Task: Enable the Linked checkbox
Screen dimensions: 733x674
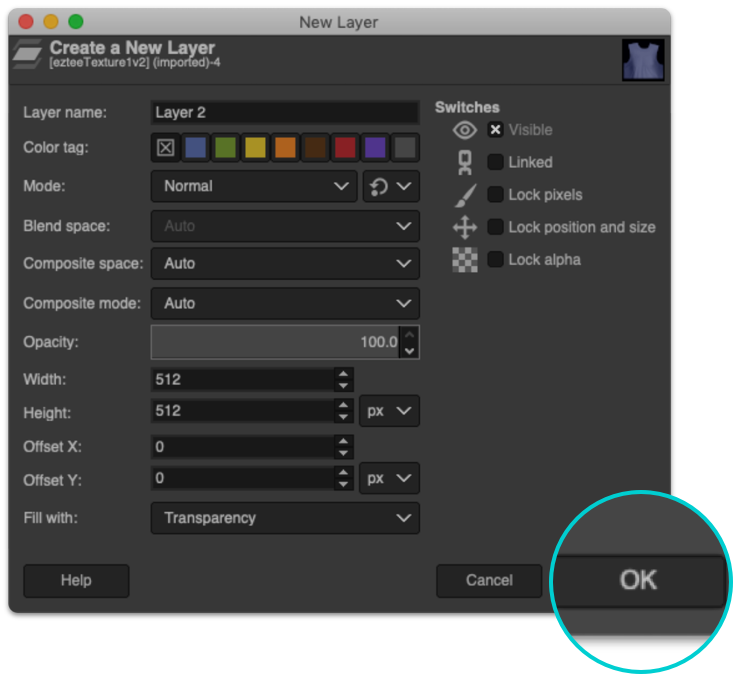Action: [x=495, y=162]
